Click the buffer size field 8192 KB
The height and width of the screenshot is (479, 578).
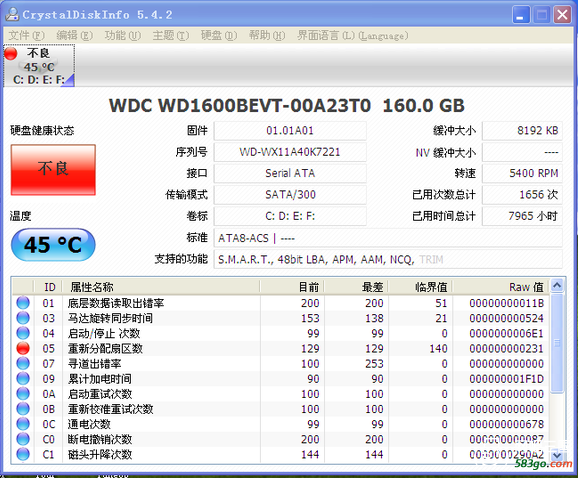point(522,131)
